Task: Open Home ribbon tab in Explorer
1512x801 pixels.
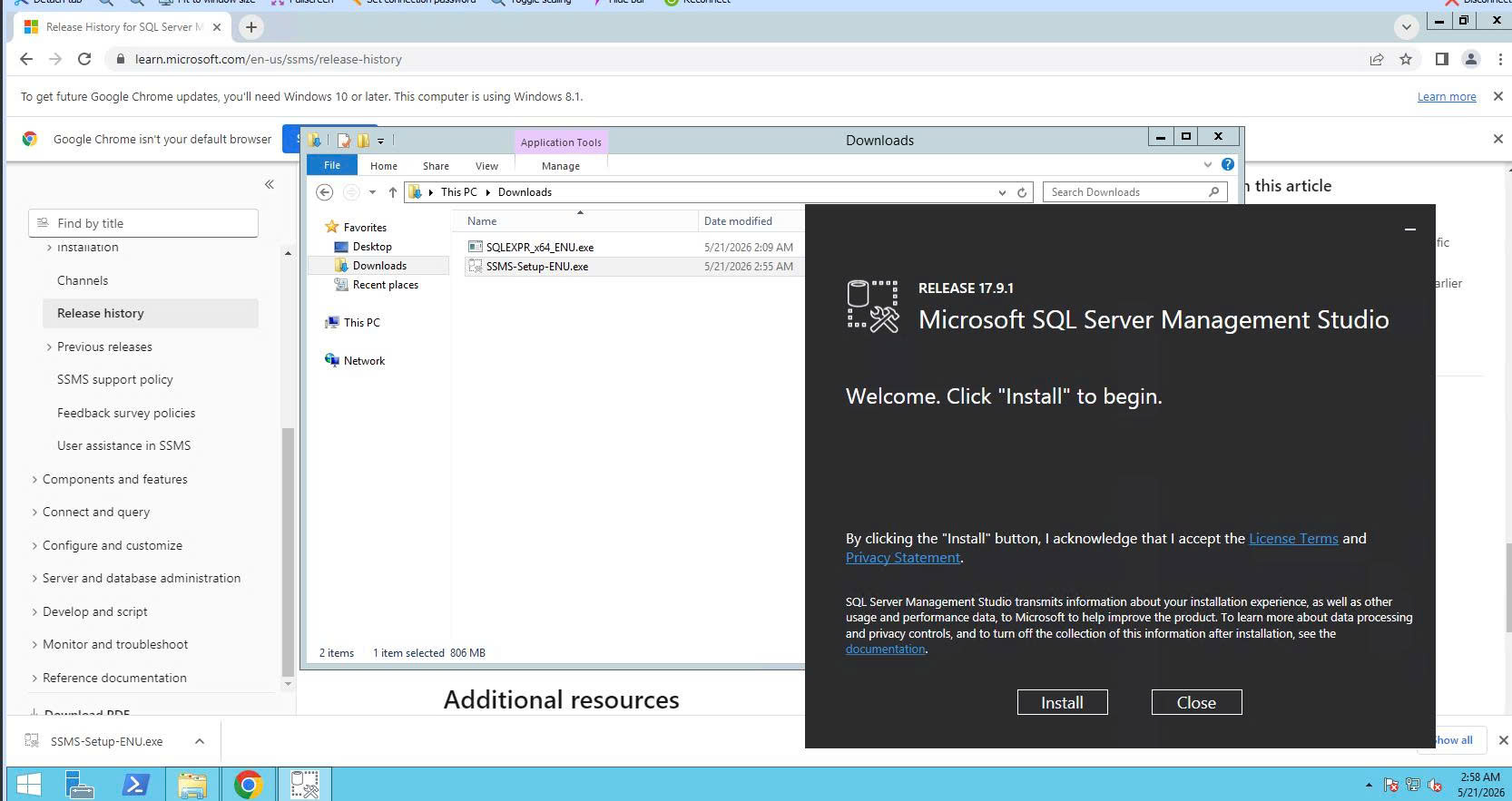Action: (383, 166)
